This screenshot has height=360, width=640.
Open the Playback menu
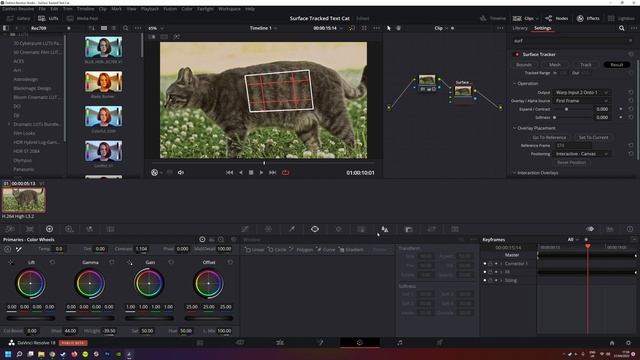coord(149,9)
